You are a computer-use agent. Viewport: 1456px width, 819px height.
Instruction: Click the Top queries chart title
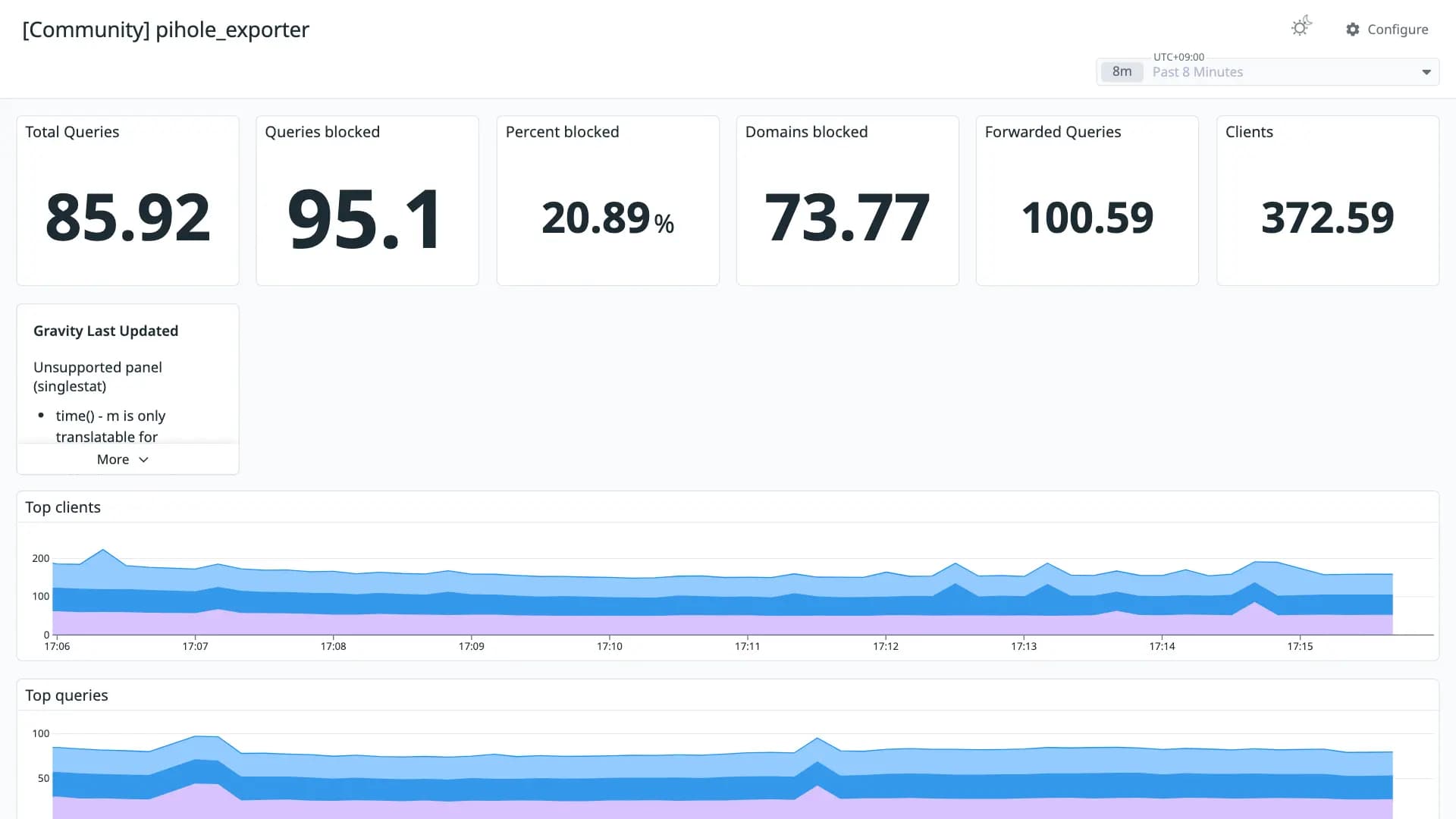[67, 695]
